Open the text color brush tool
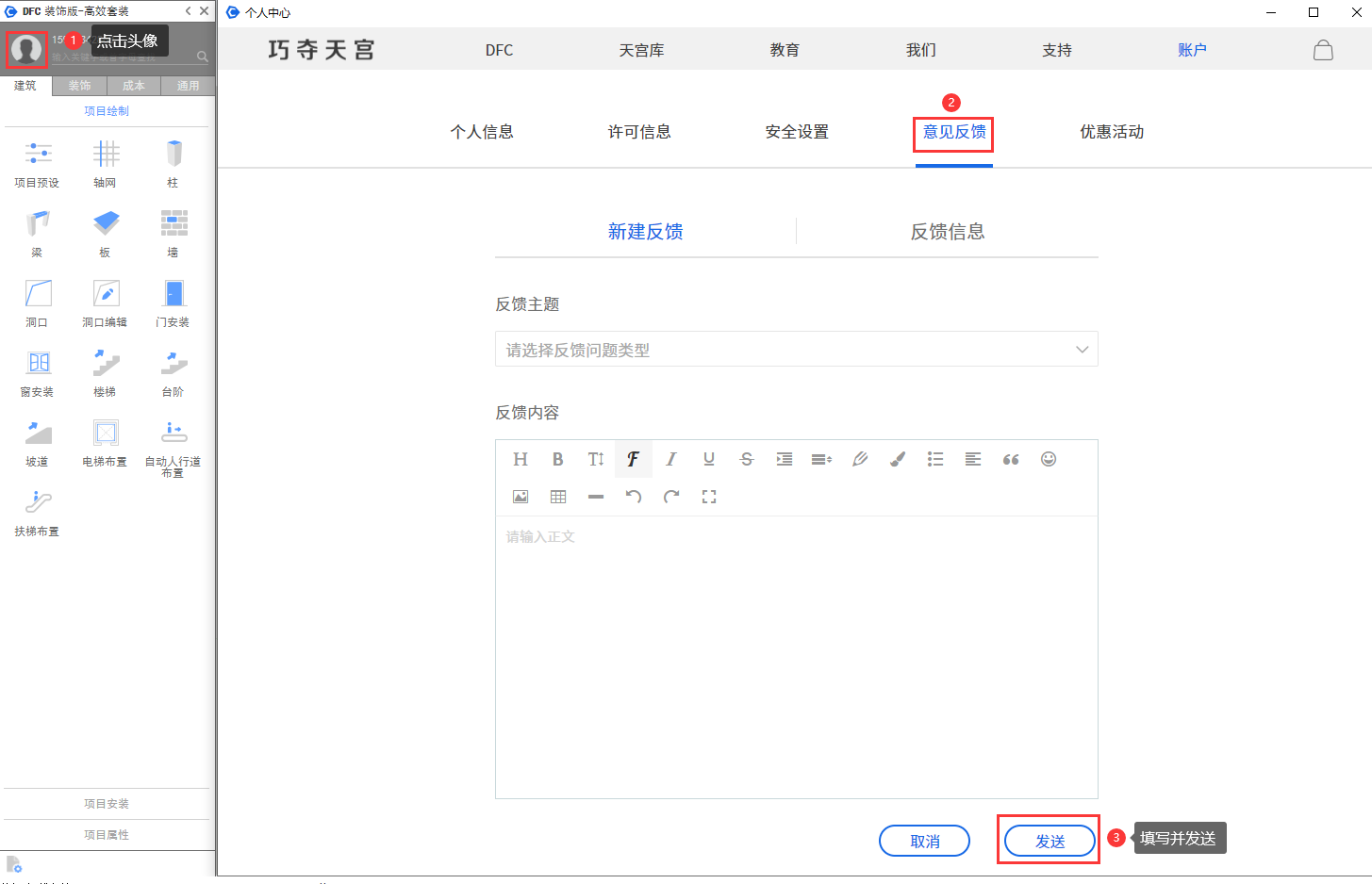The image size is (1372, 884). click(x=898, y=459)
